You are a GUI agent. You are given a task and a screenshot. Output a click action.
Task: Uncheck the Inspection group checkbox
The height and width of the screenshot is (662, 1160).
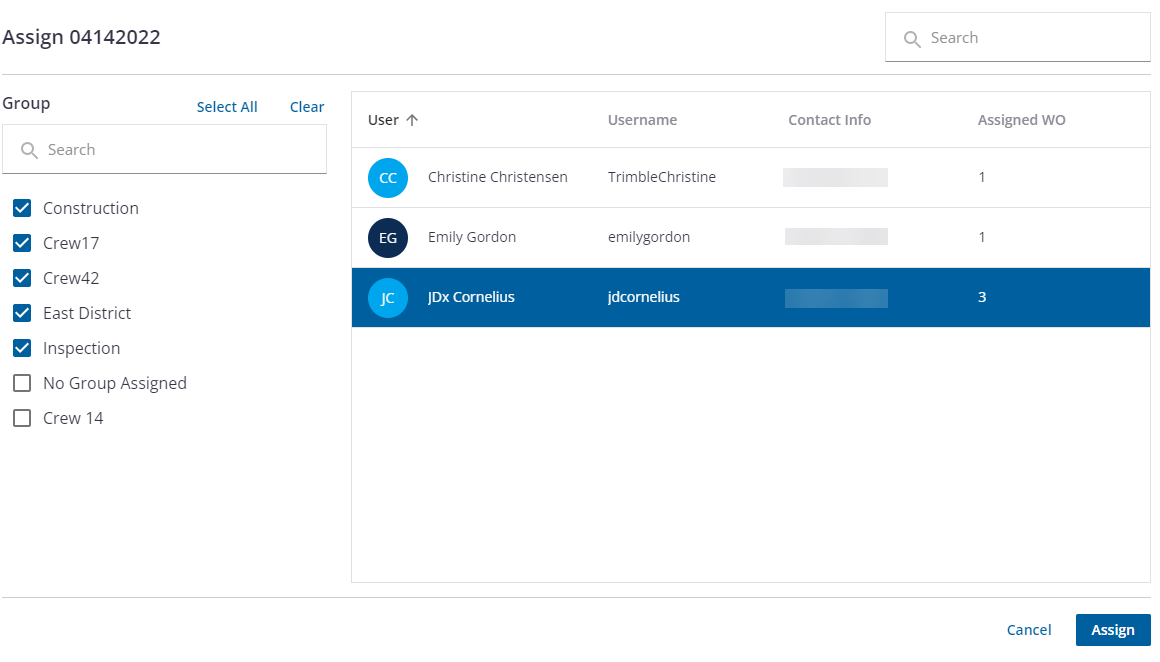click(22, 348)
